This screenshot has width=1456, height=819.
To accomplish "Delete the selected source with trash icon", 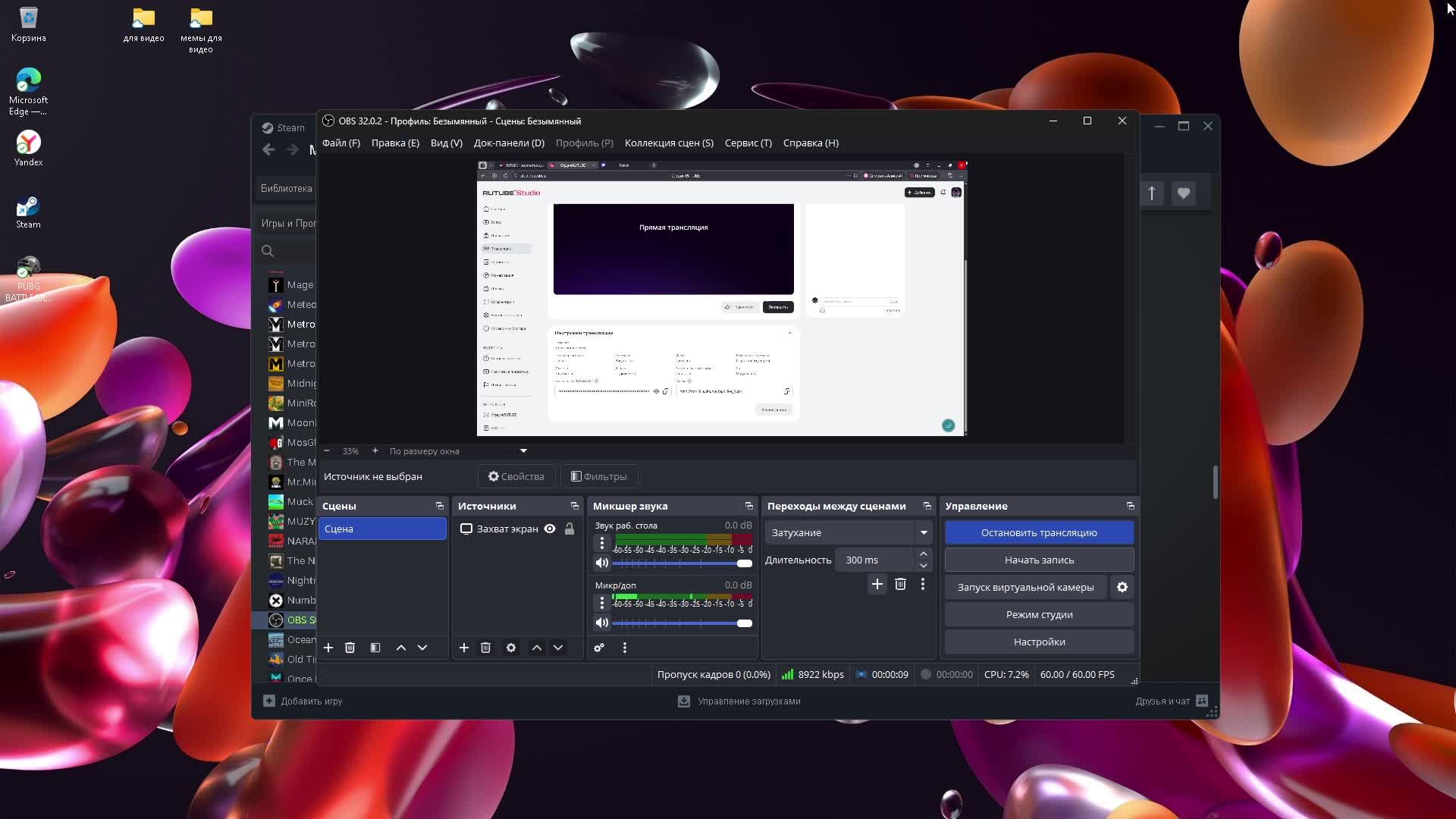I will pos(485,648).
